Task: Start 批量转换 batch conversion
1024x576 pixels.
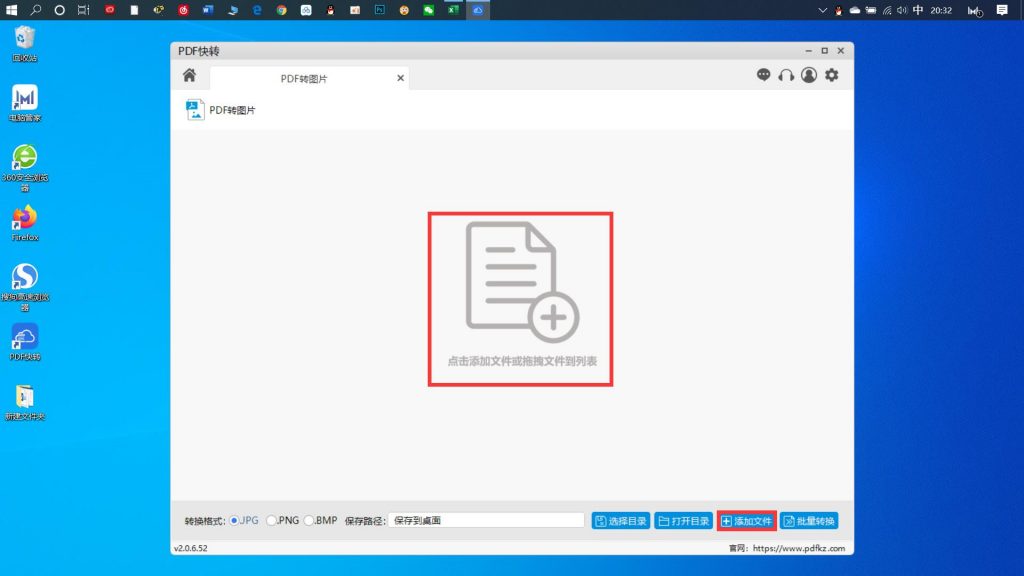Action: [809, 520]
